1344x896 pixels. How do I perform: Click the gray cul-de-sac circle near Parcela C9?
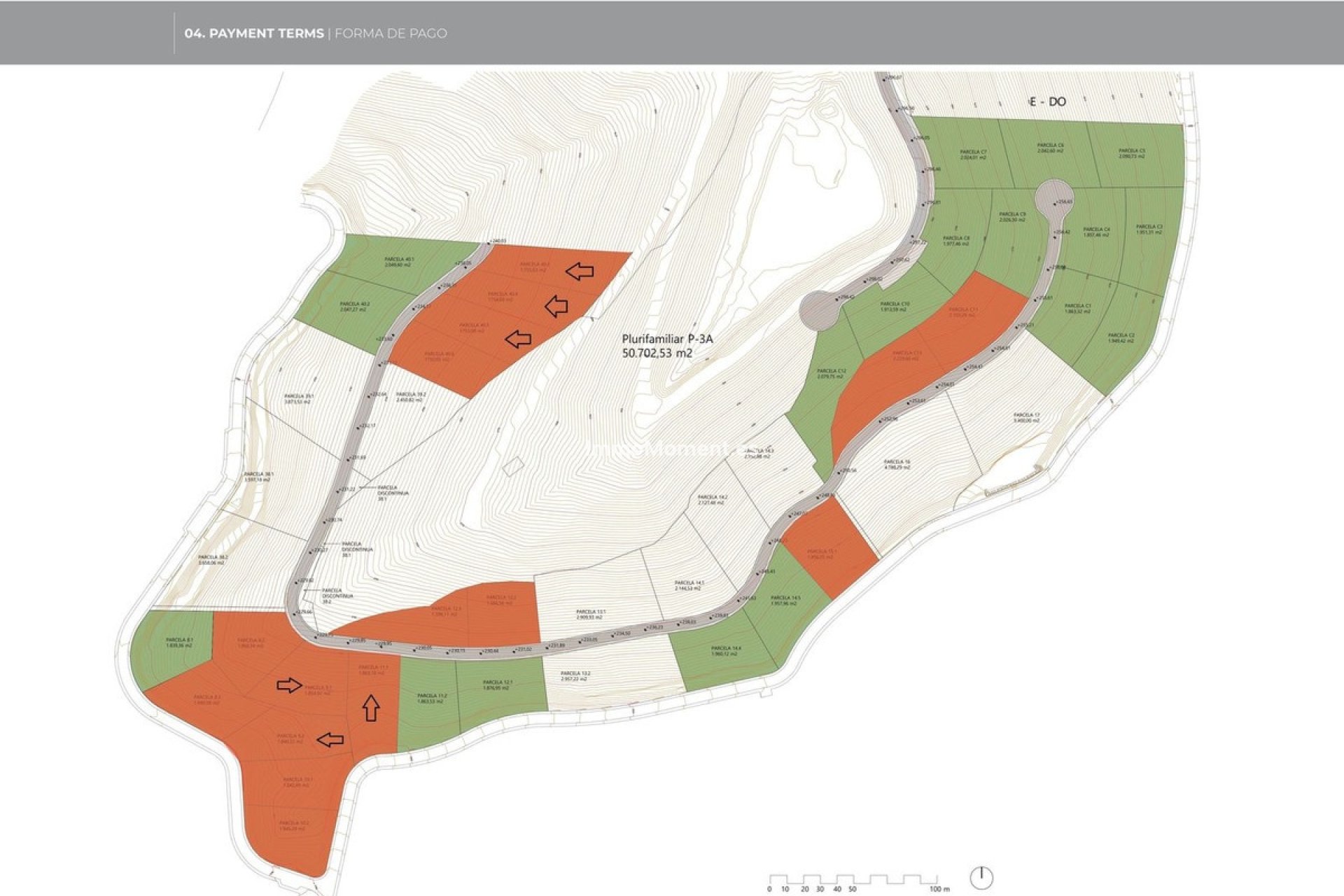[1053, 197]
